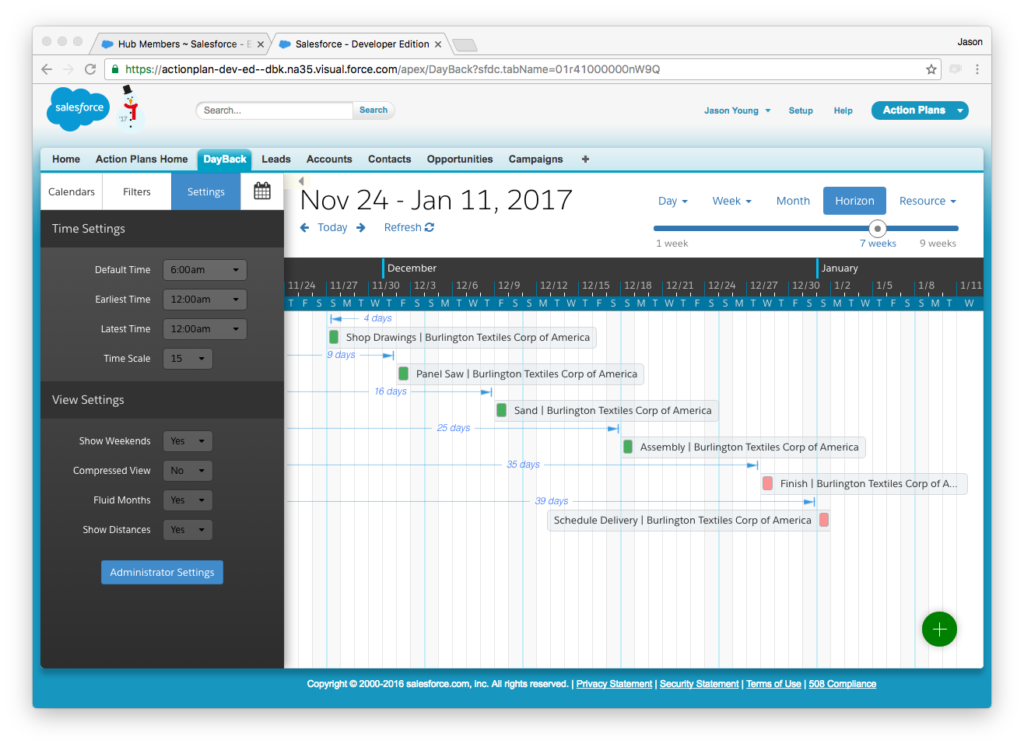Click the Search button
This screenshot has height=747, width=1024.
[373, 110]
